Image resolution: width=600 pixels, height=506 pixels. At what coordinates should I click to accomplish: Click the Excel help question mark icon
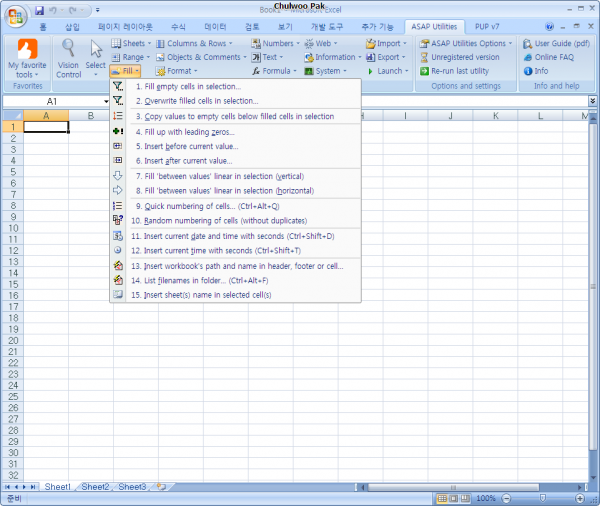click(549, 26)
